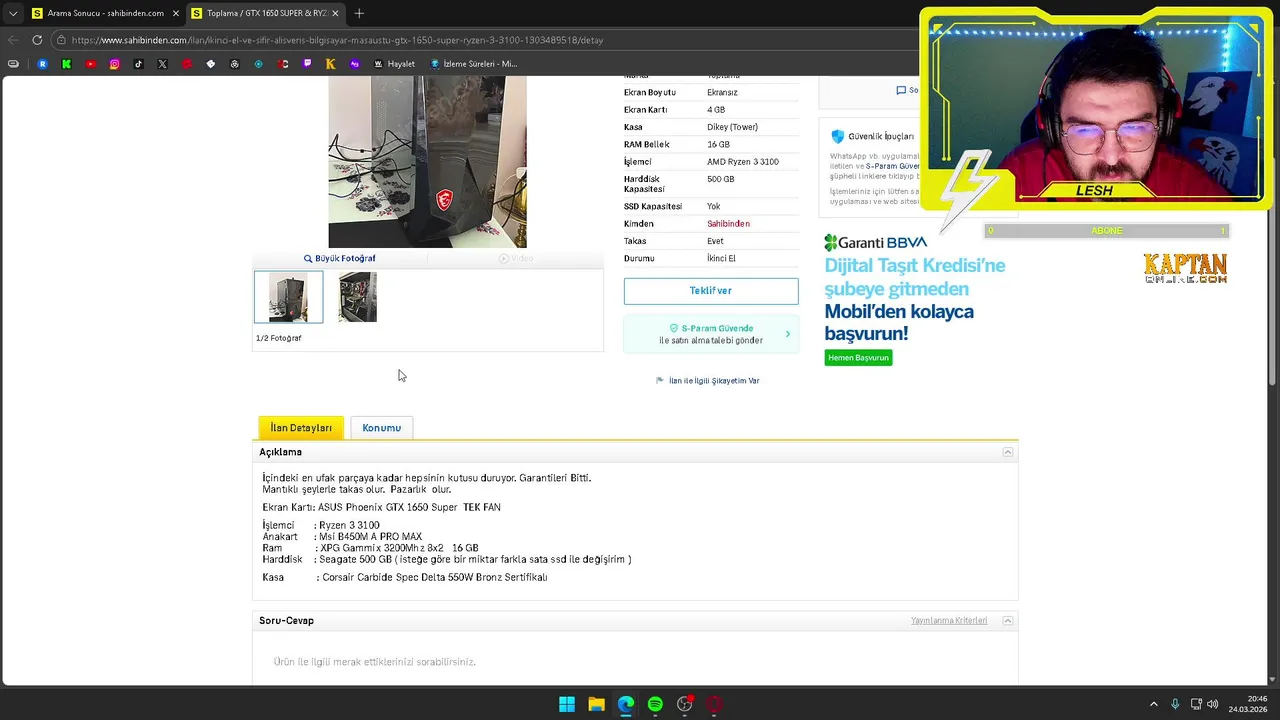Open 'Büyük Fotoğraf' large photo view
Image resolution: width=1280 pixels, height=720 pixels.
click(340, 258)
